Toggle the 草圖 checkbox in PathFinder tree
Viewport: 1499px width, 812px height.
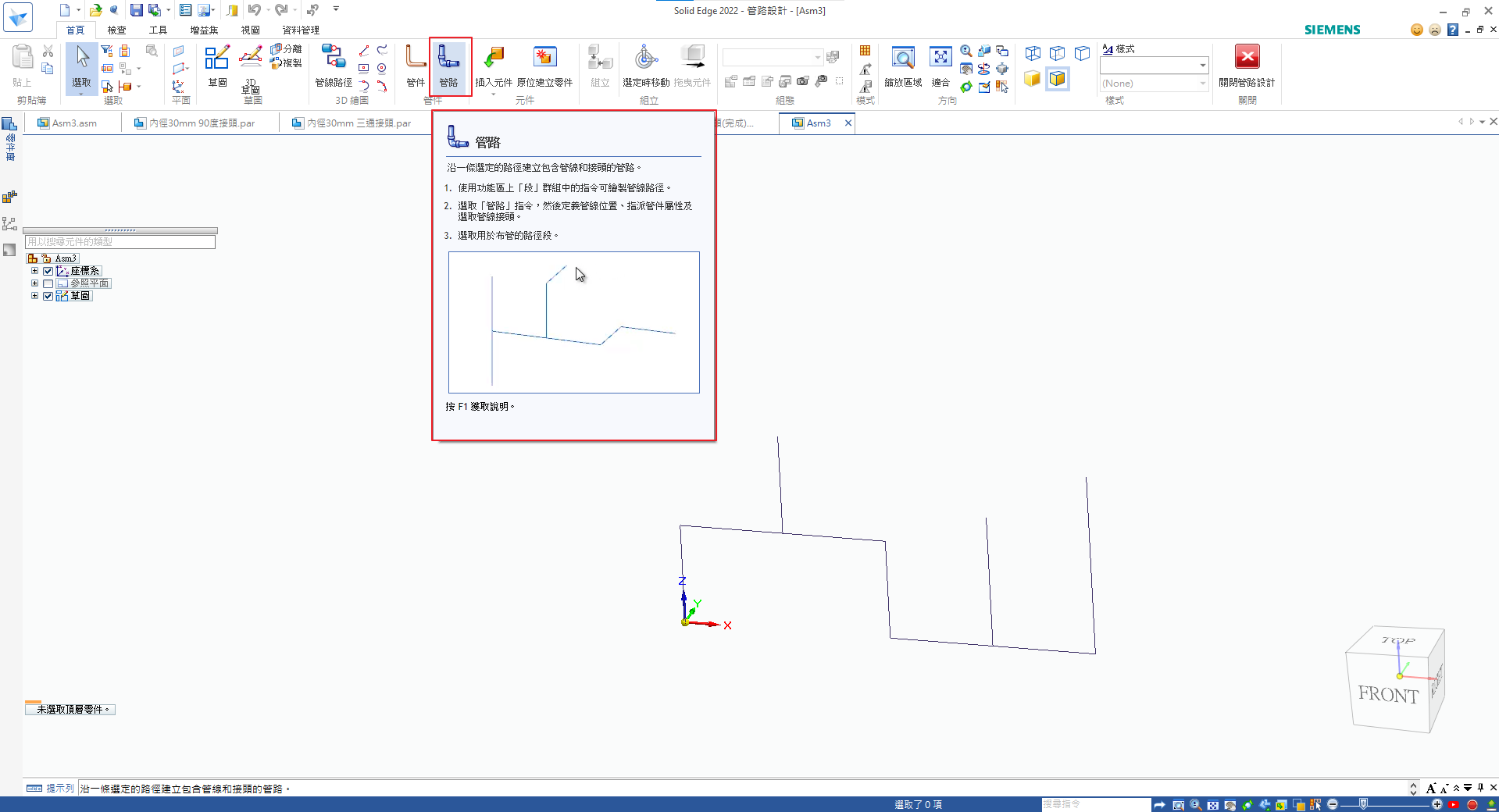(48, 296)
